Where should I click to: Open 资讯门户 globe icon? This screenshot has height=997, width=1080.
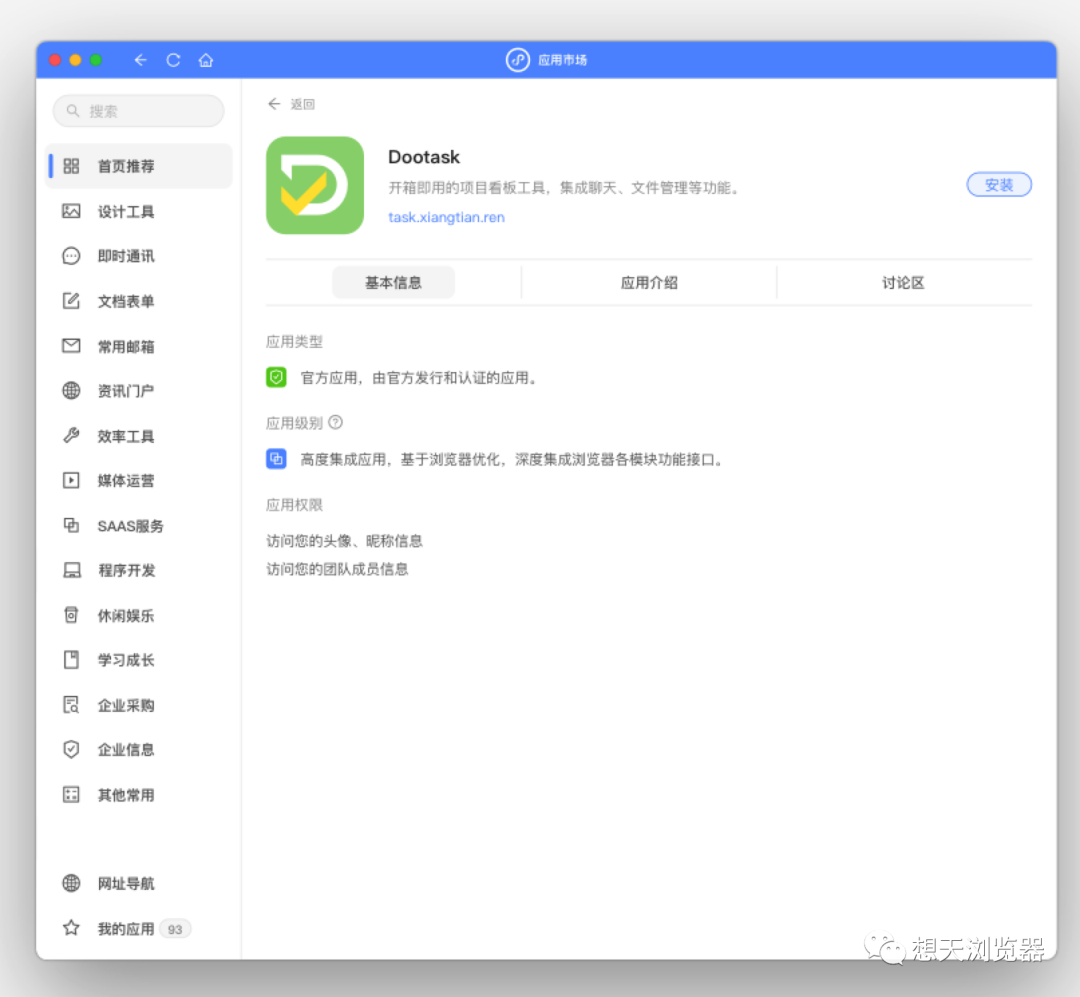(72, 391)
